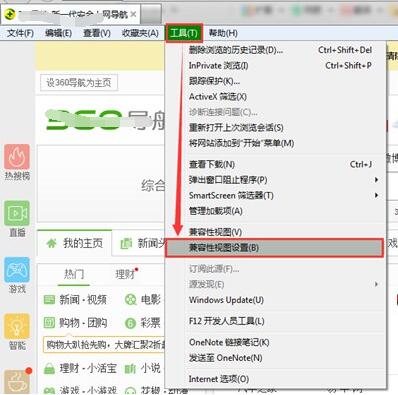Click the 购物 shopping icon

[x=49, y=323]
